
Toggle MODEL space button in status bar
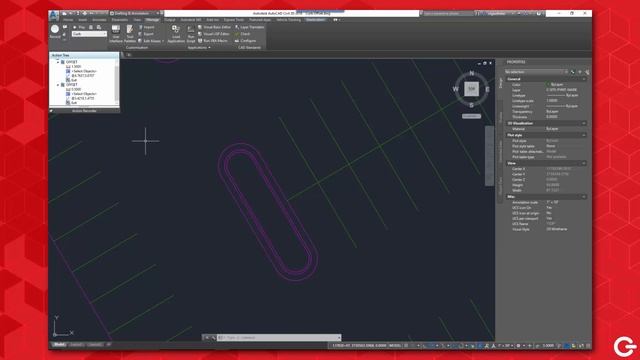pos(395,346)
